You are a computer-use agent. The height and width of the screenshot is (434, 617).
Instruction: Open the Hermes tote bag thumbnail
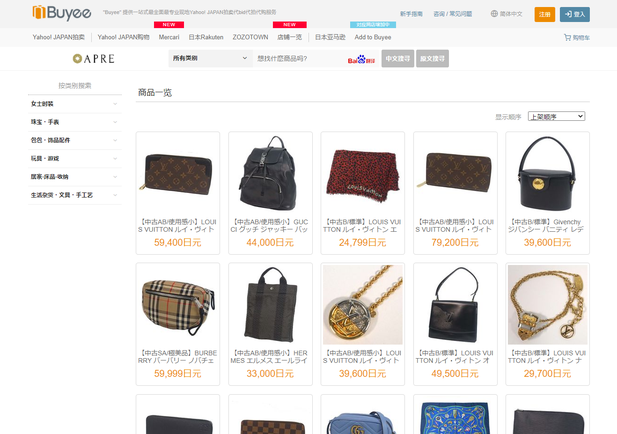[x=270, y=305]
